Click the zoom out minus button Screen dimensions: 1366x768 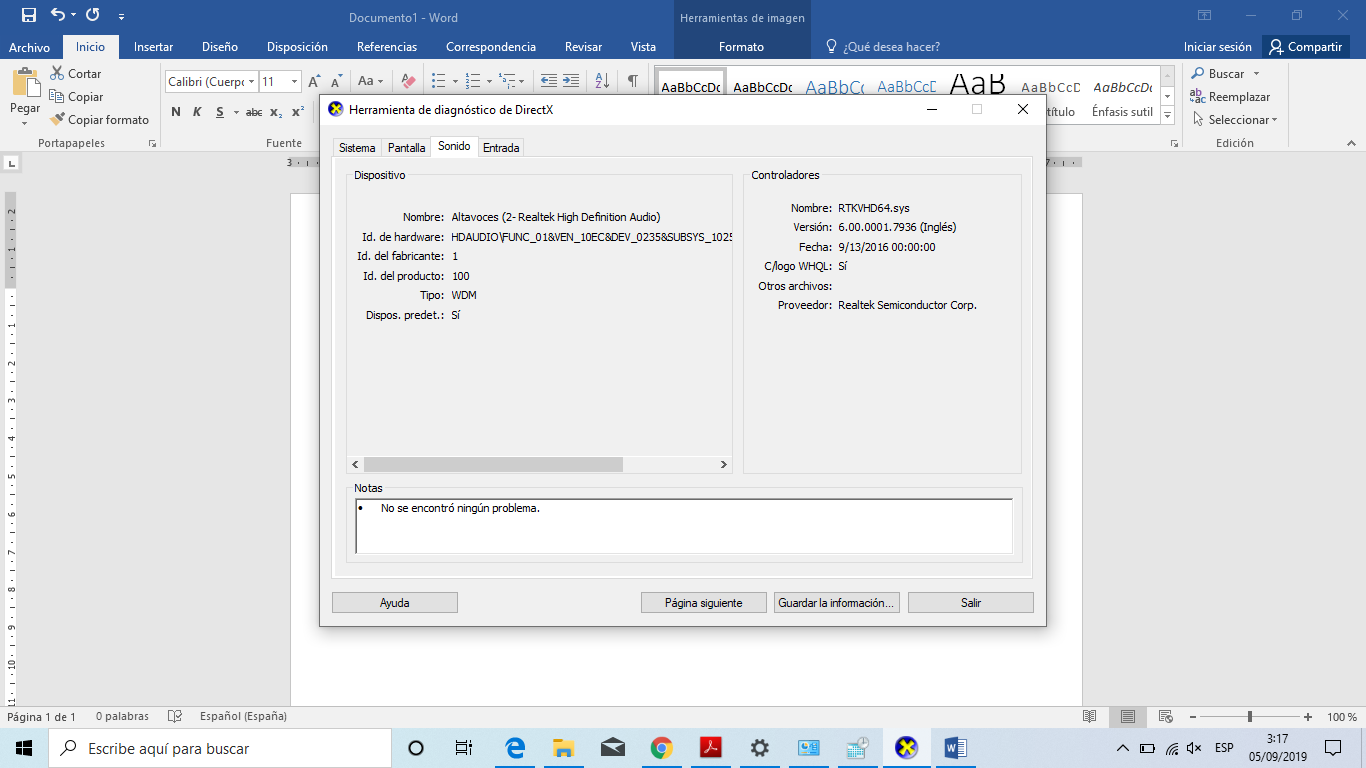(1192, 717)
